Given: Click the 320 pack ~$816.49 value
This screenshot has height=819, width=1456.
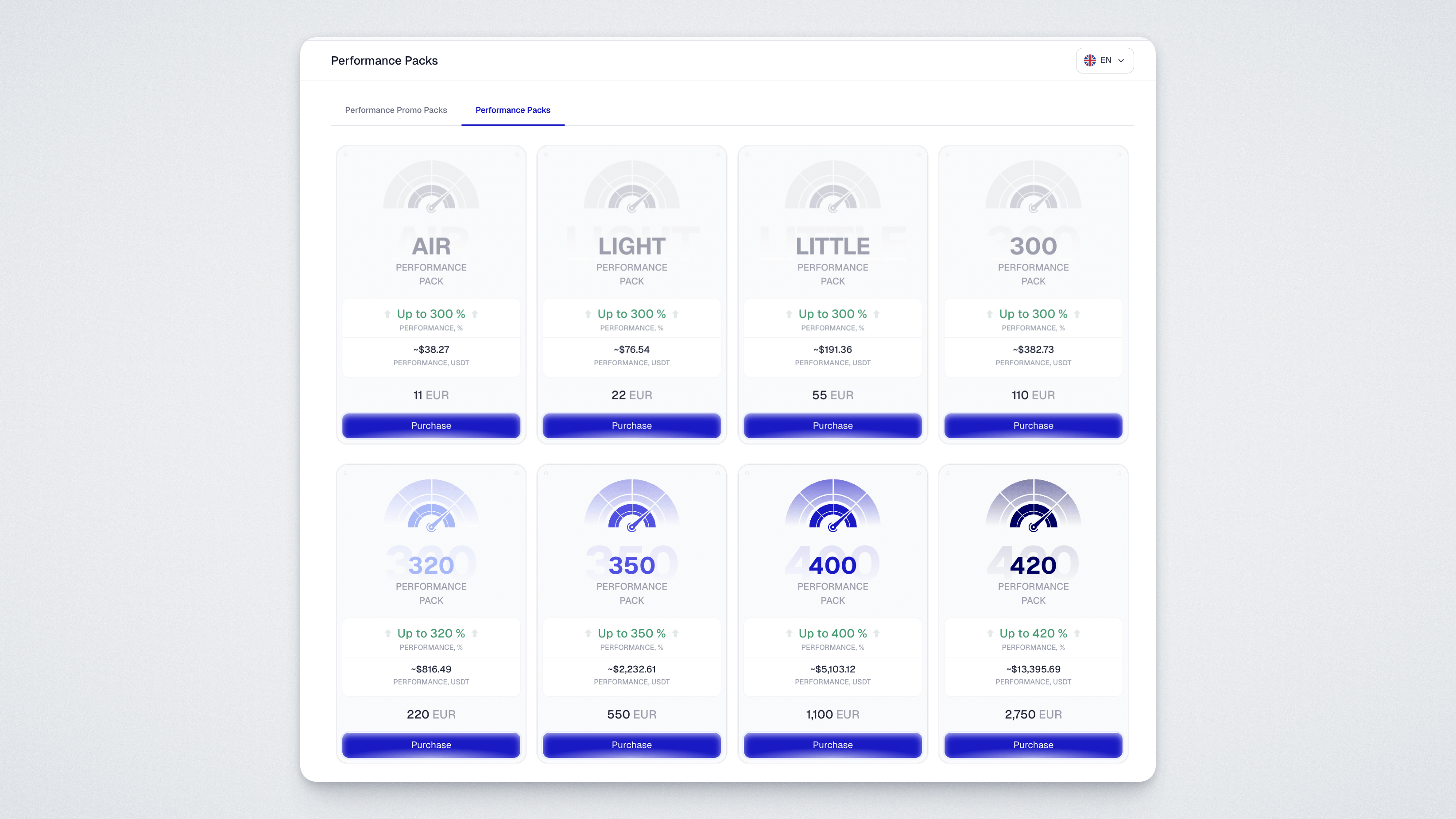Looking at the screenshot, I should (x=431, y=669).
